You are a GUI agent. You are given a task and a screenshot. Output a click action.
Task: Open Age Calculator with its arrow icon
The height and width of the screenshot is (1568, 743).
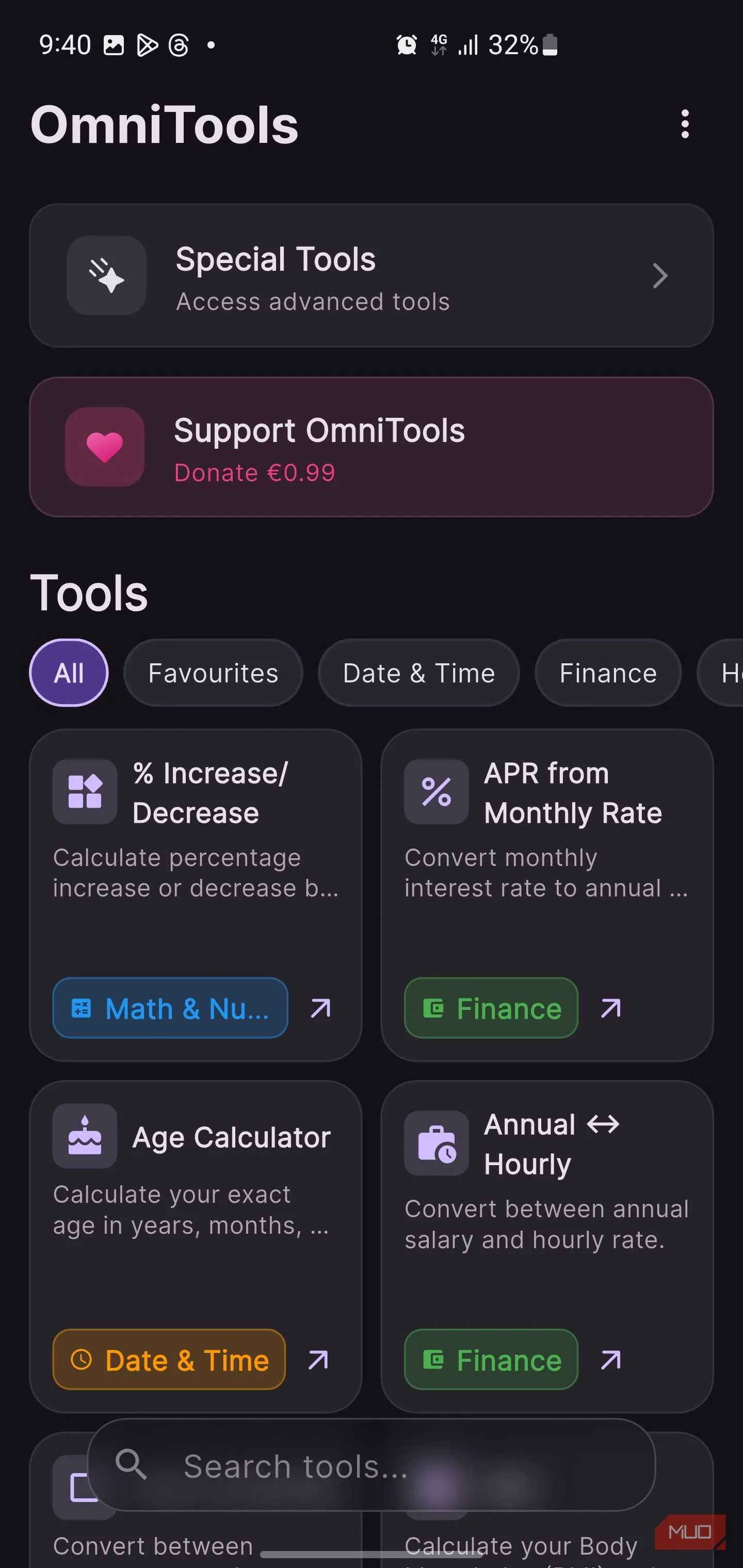coord(319,1359)
